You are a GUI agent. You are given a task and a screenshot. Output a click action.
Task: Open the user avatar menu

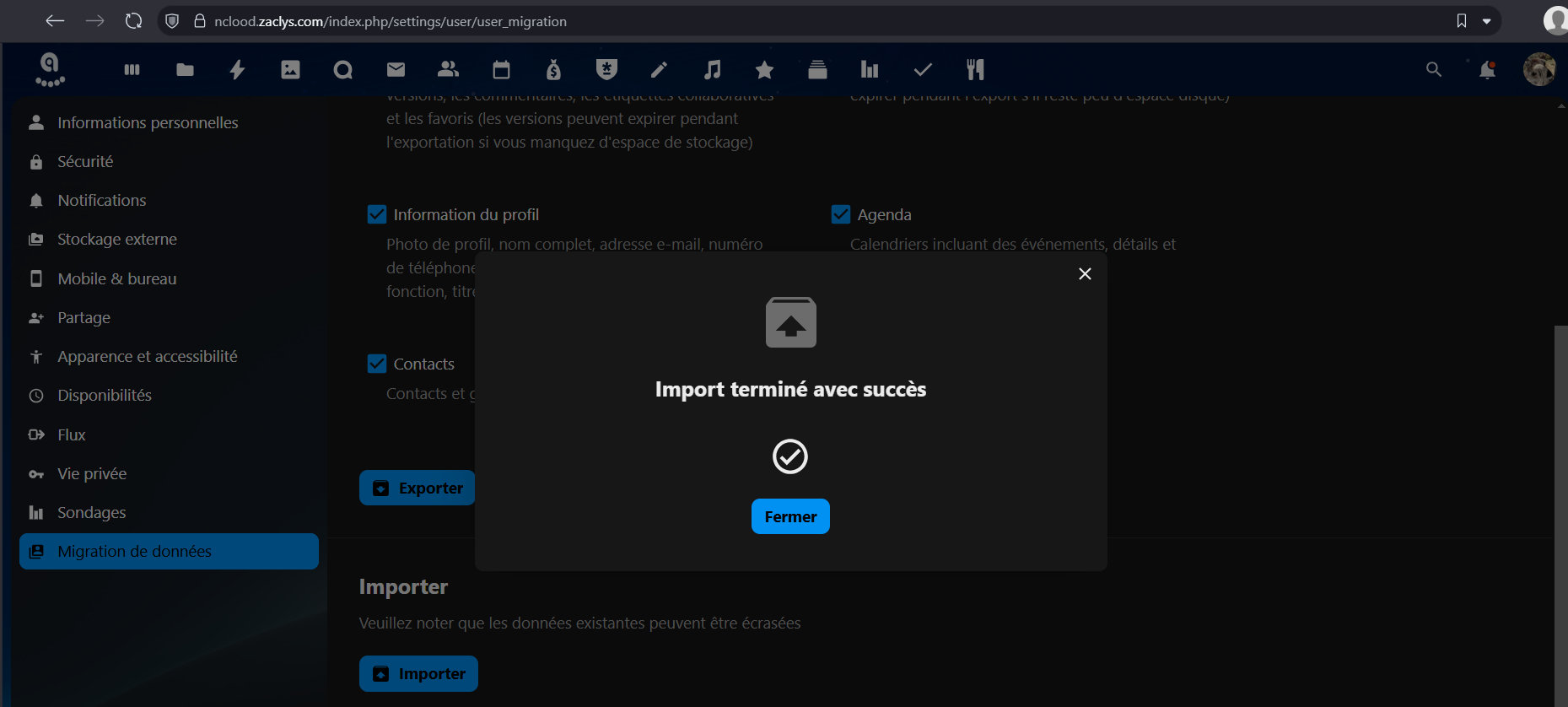[1538, 70]
